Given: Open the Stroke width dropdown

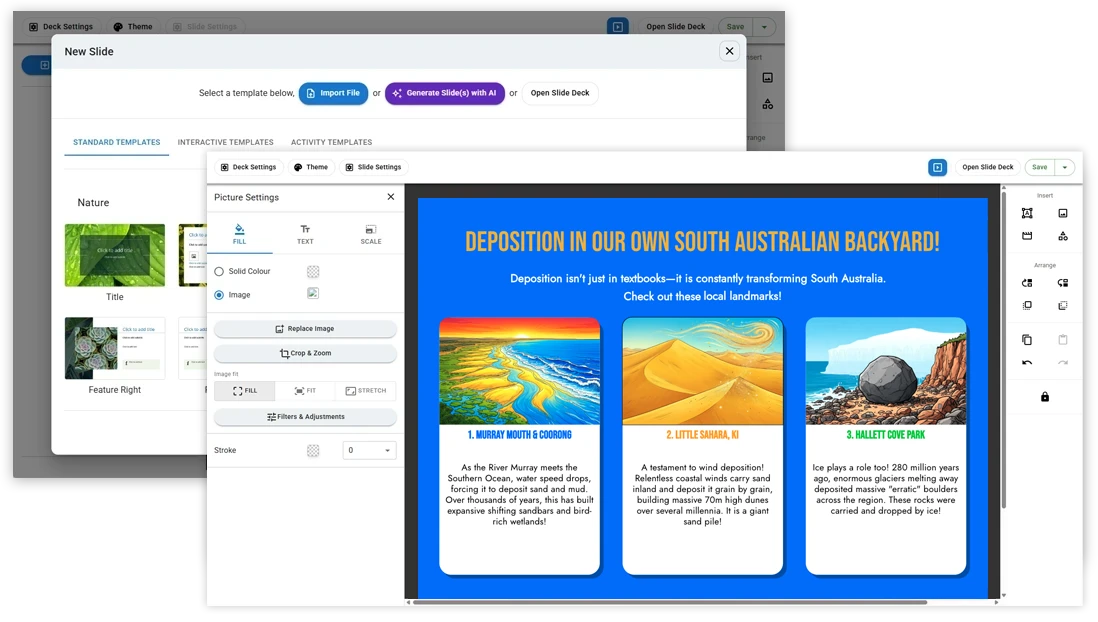Looking at the screenshot, I should (x=369, y=450).
